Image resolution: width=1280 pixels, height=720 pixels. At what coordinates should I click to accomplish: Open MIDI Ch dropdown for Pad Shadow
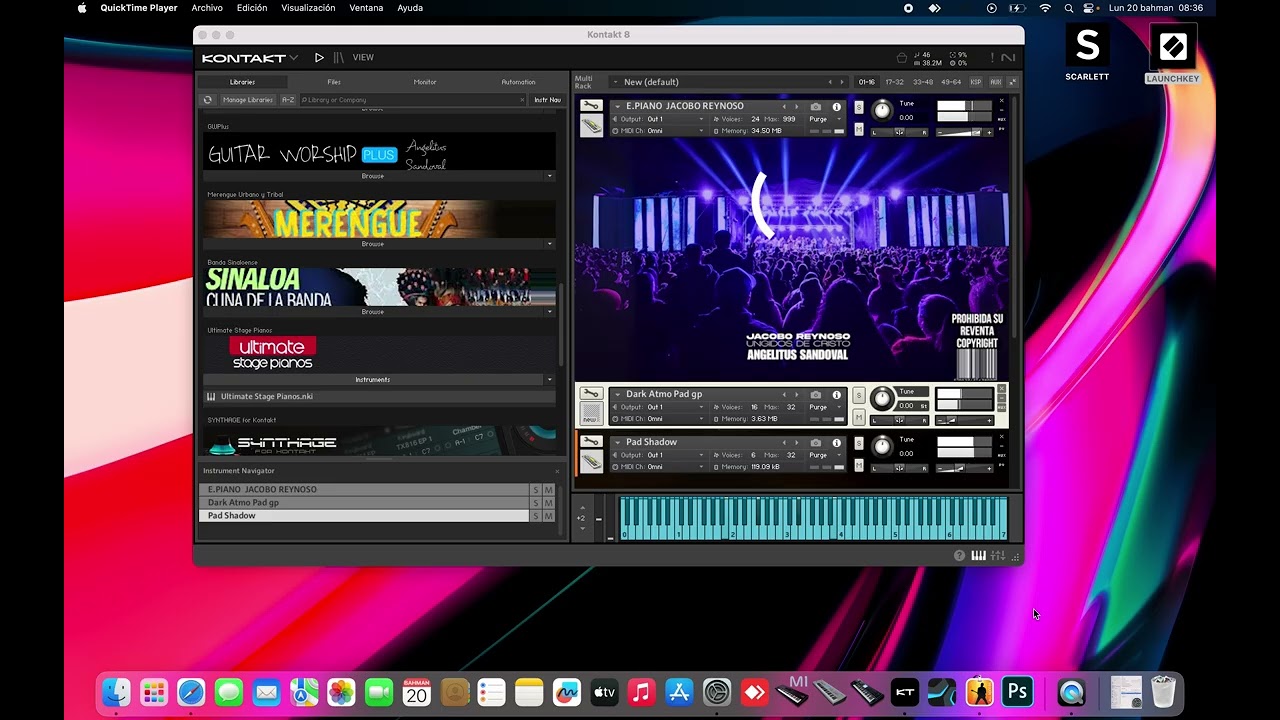click(660, 467)
